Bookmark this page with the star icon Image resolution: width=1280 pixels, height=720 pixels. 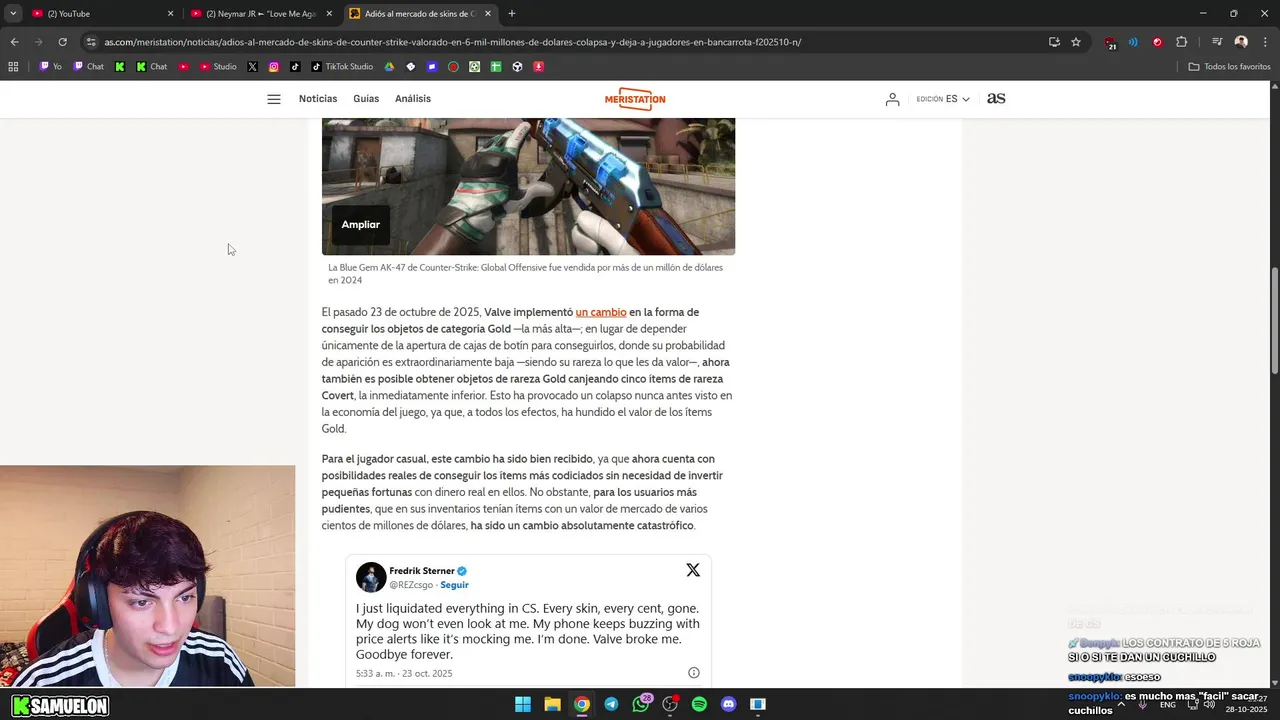[1076, 42]
